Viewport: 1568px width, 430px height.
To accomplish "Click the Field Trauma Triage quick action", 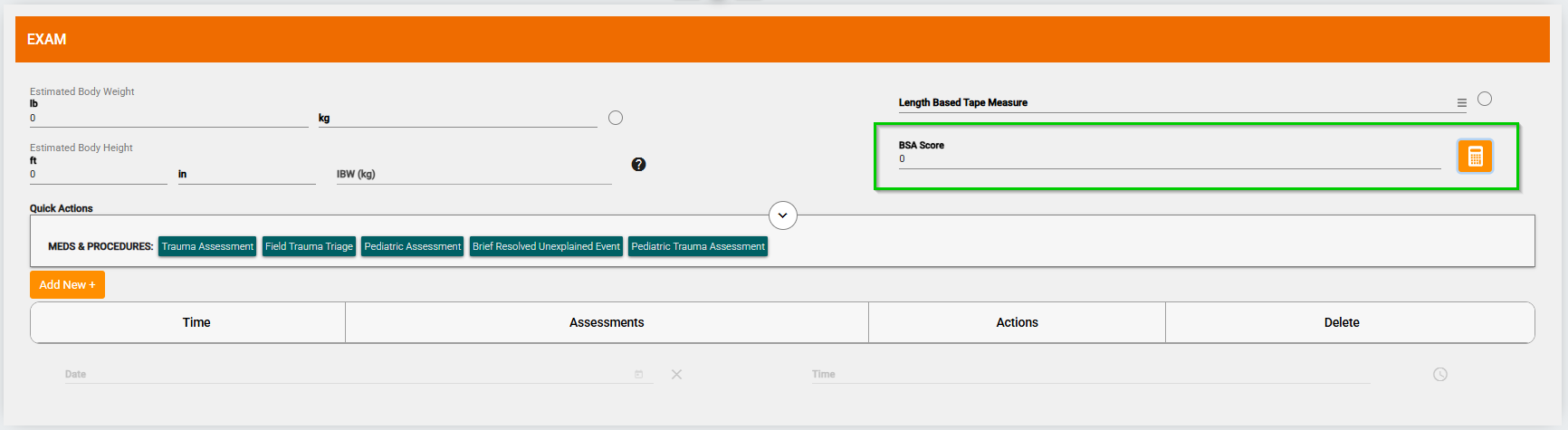I will coord(309,246).
